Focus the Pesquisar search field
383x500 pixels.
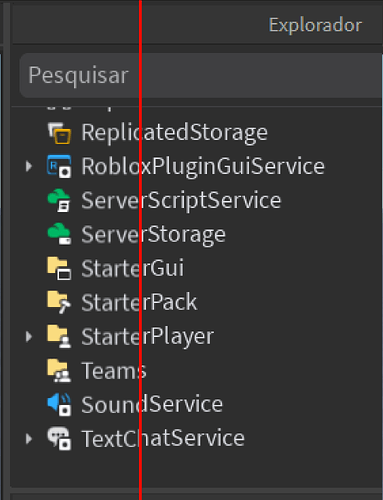coord(201,75)
